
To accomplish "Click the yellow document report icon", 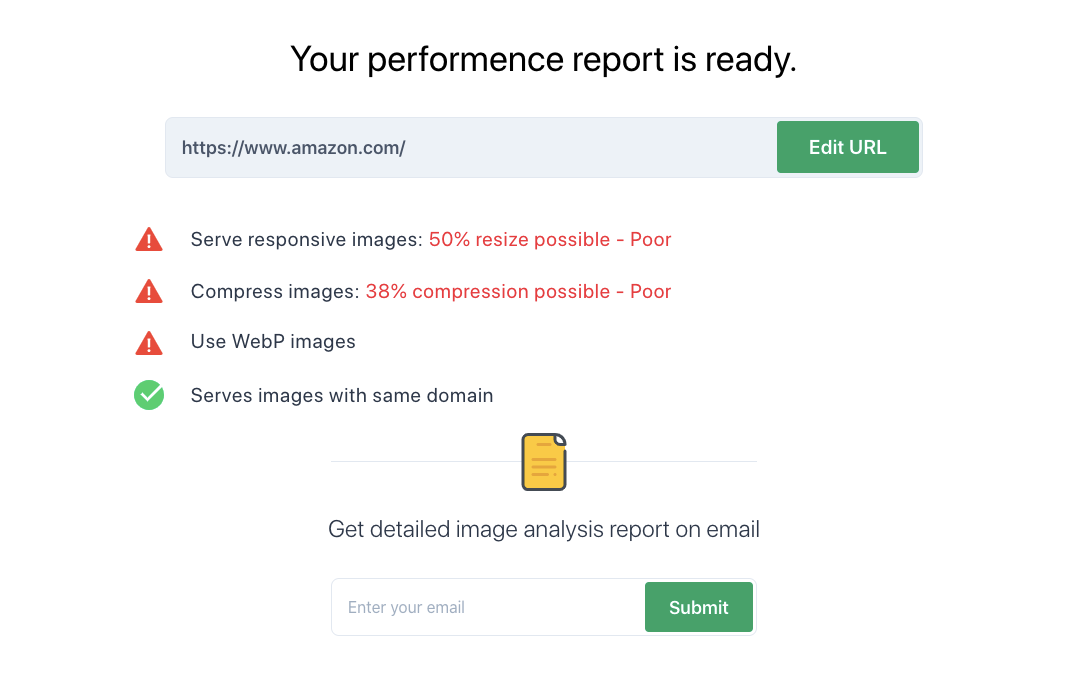I will [544, 462].
